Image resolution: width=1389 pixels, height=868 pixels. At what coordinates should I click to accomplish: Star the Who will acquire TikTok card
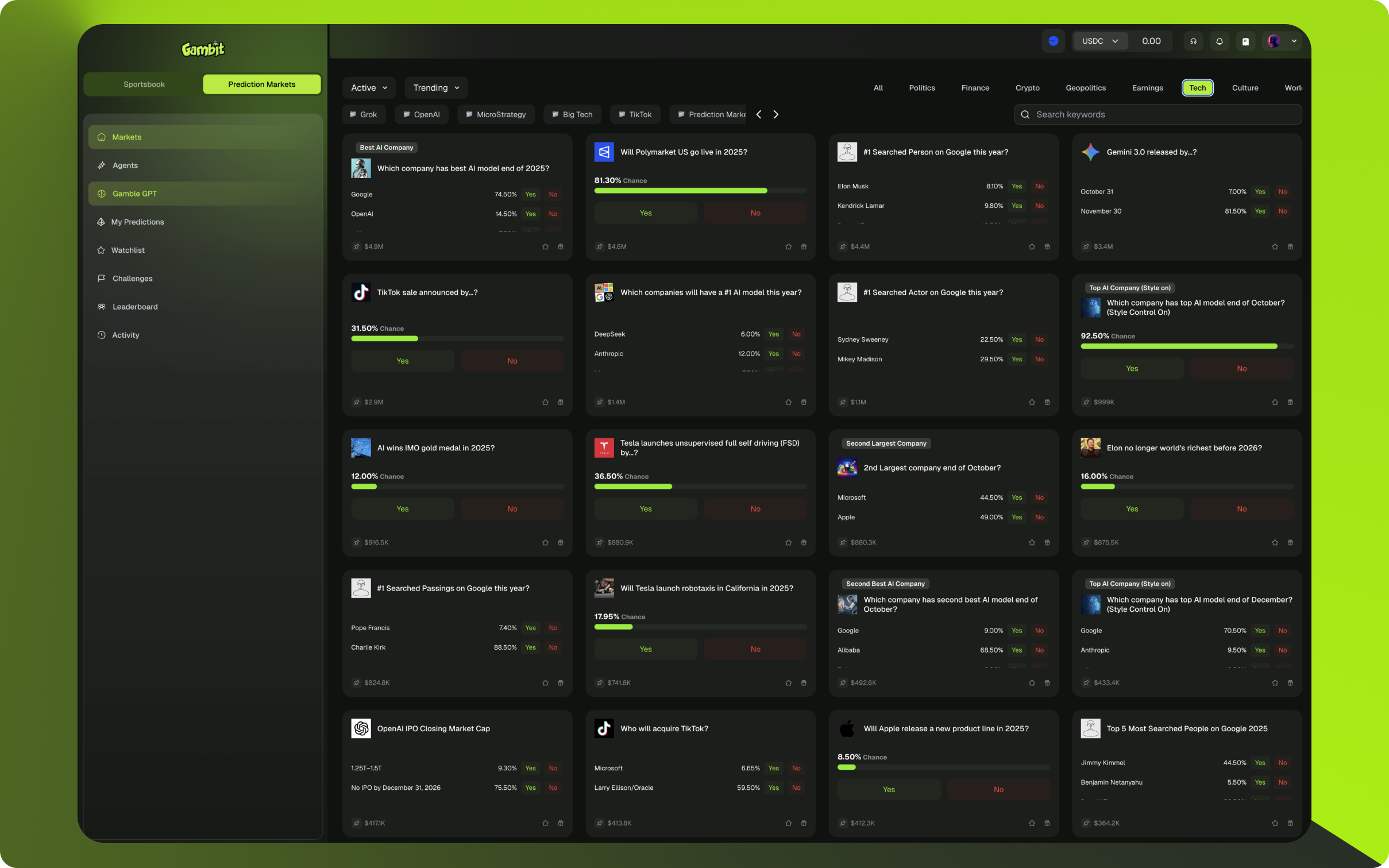pyautogui.click(x=788, y=823)
